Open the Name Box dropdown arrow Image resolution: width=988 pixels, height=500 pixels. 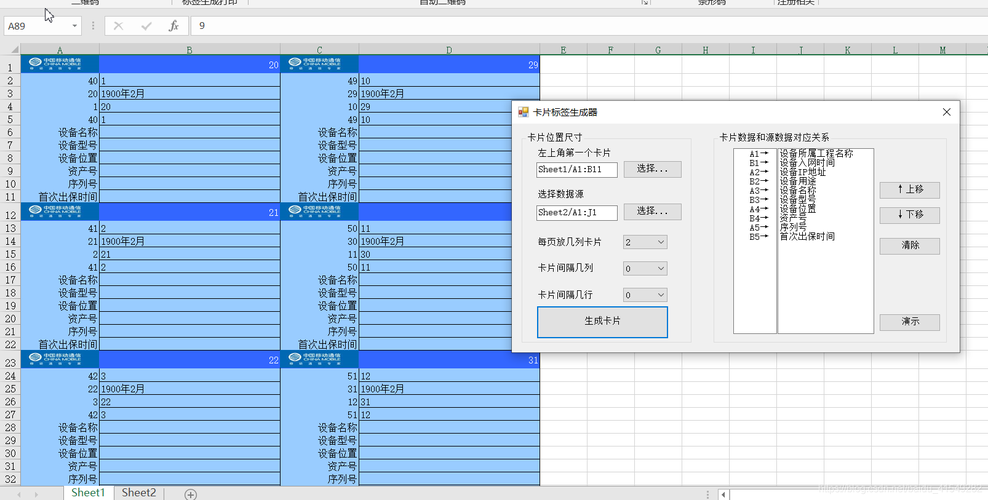pyautogui.click(x=75, y=26)
